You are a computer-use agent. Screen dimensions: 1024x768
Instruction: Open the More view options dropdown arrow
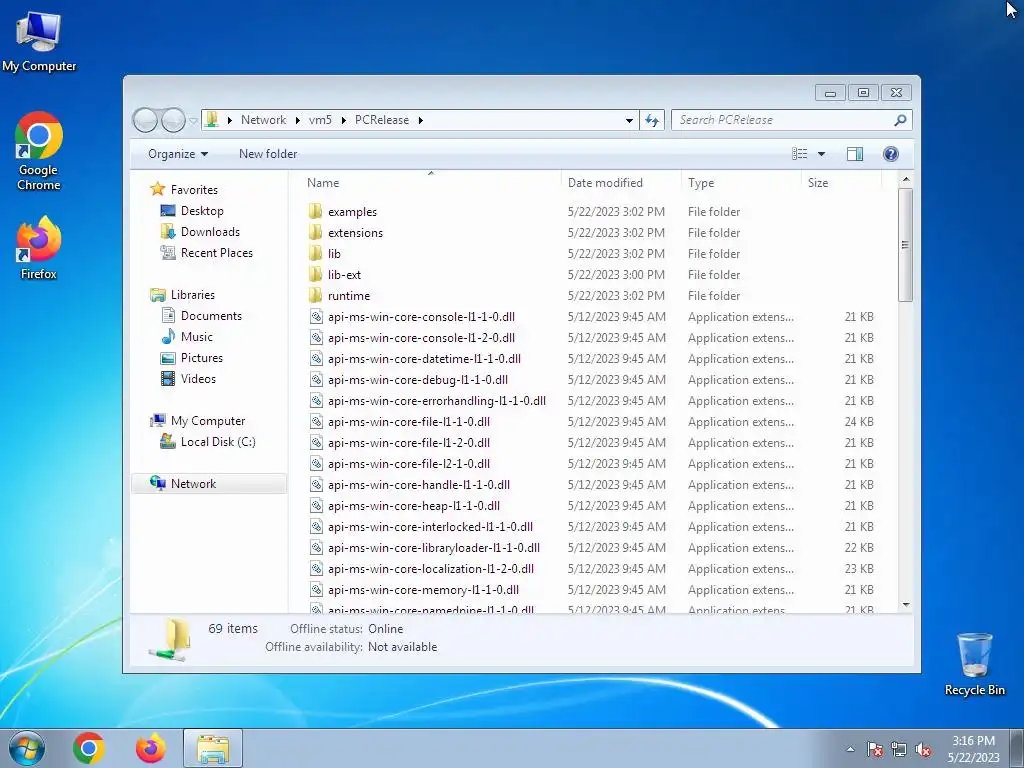[x=822, y=154]
